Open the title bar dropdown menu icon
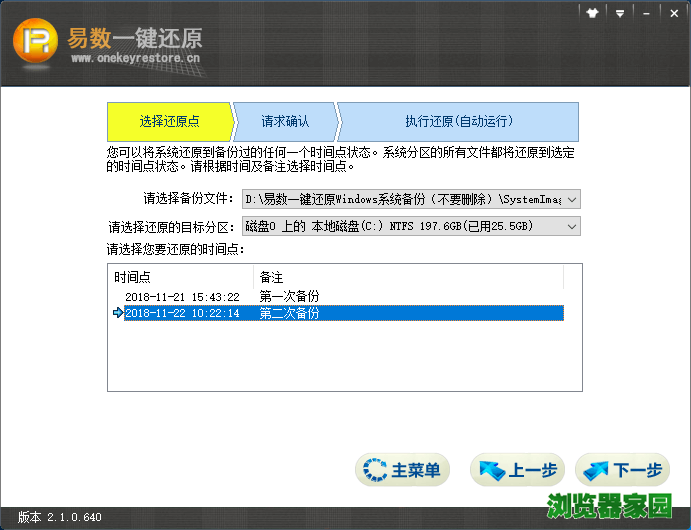691x530 pixels. point(620,13)
